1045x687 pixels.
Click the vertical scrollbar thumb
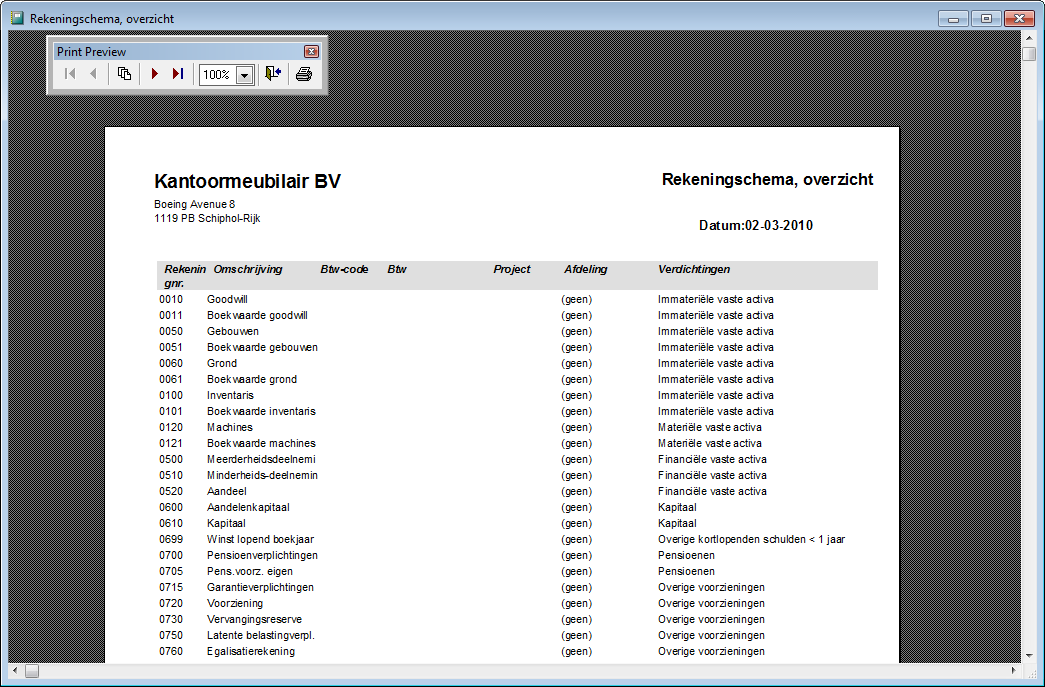1029,54
